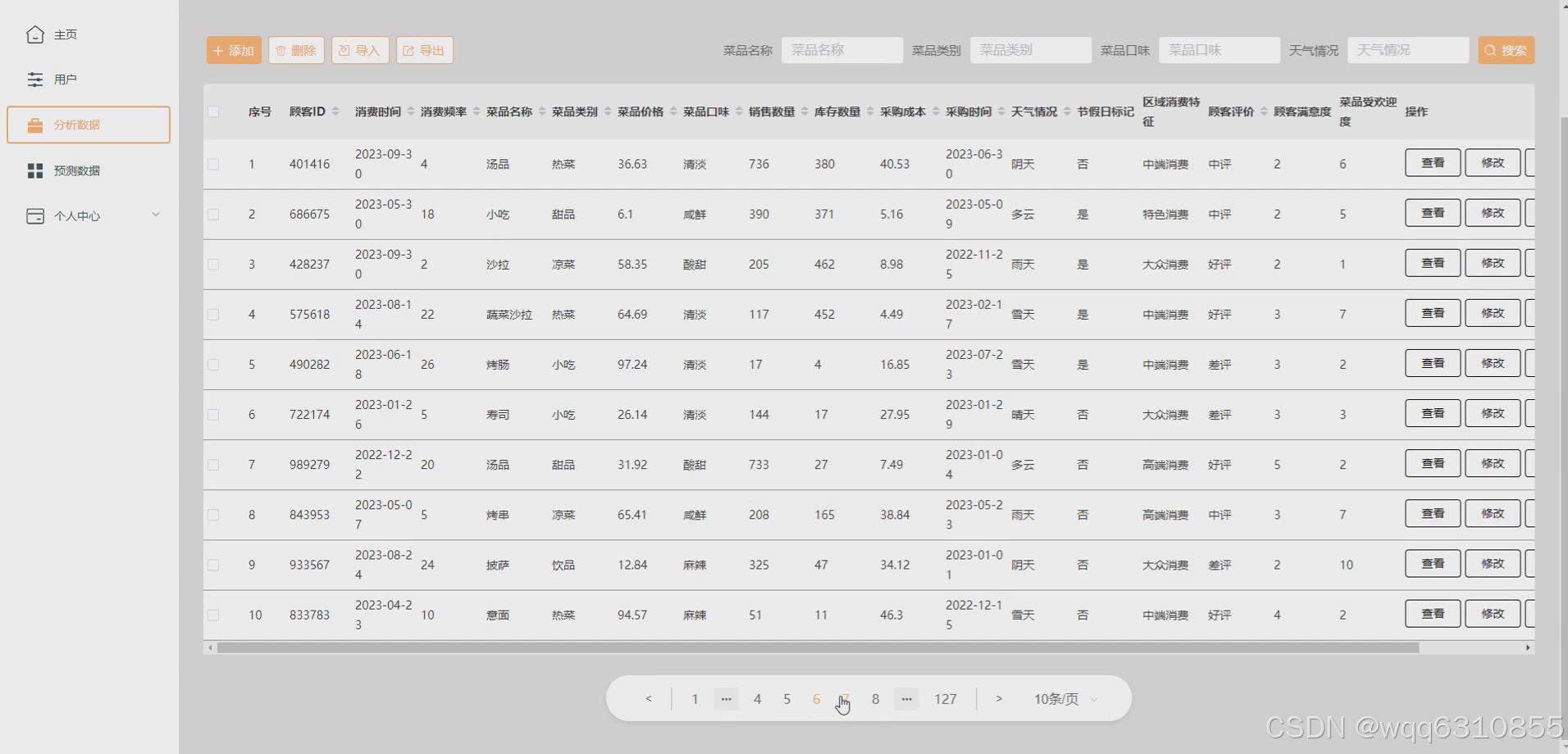Go to page 1

(695, 699)
